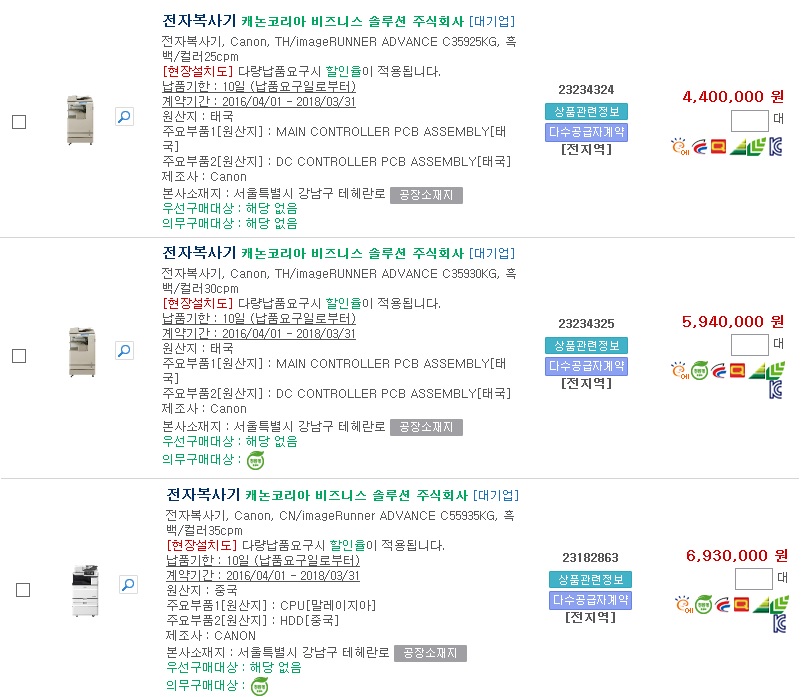This screenshot has height=697, width=809.
Task: Click magnifier icon beside C35930KG copier image
Action: point(124,350)
